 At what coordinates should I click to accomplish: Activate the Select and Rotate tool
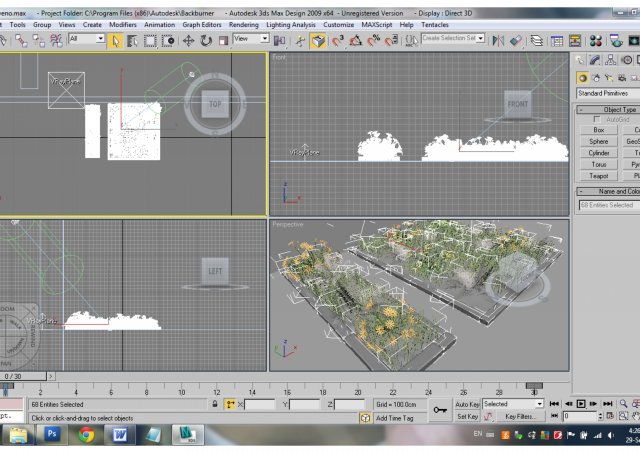205,40
